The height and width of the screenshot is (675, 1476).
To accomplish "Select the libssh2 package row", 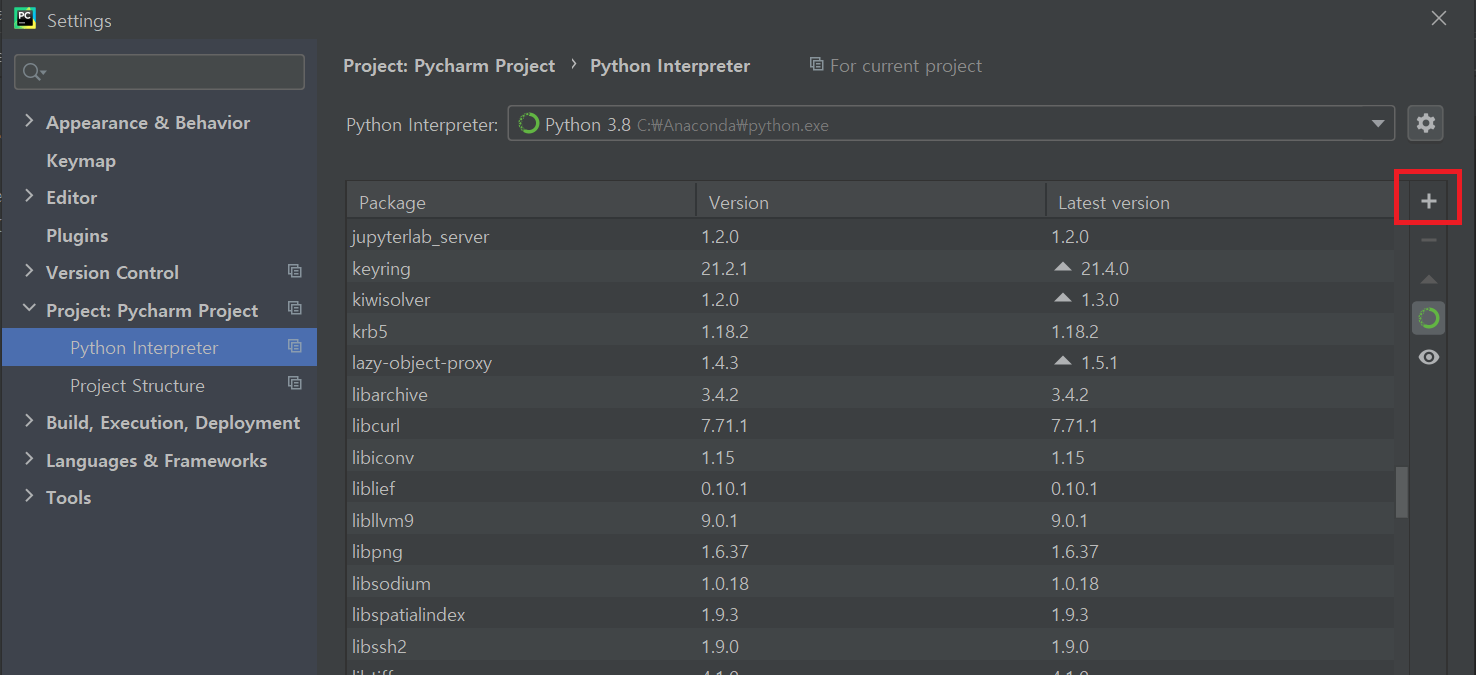I will [870, 646].
